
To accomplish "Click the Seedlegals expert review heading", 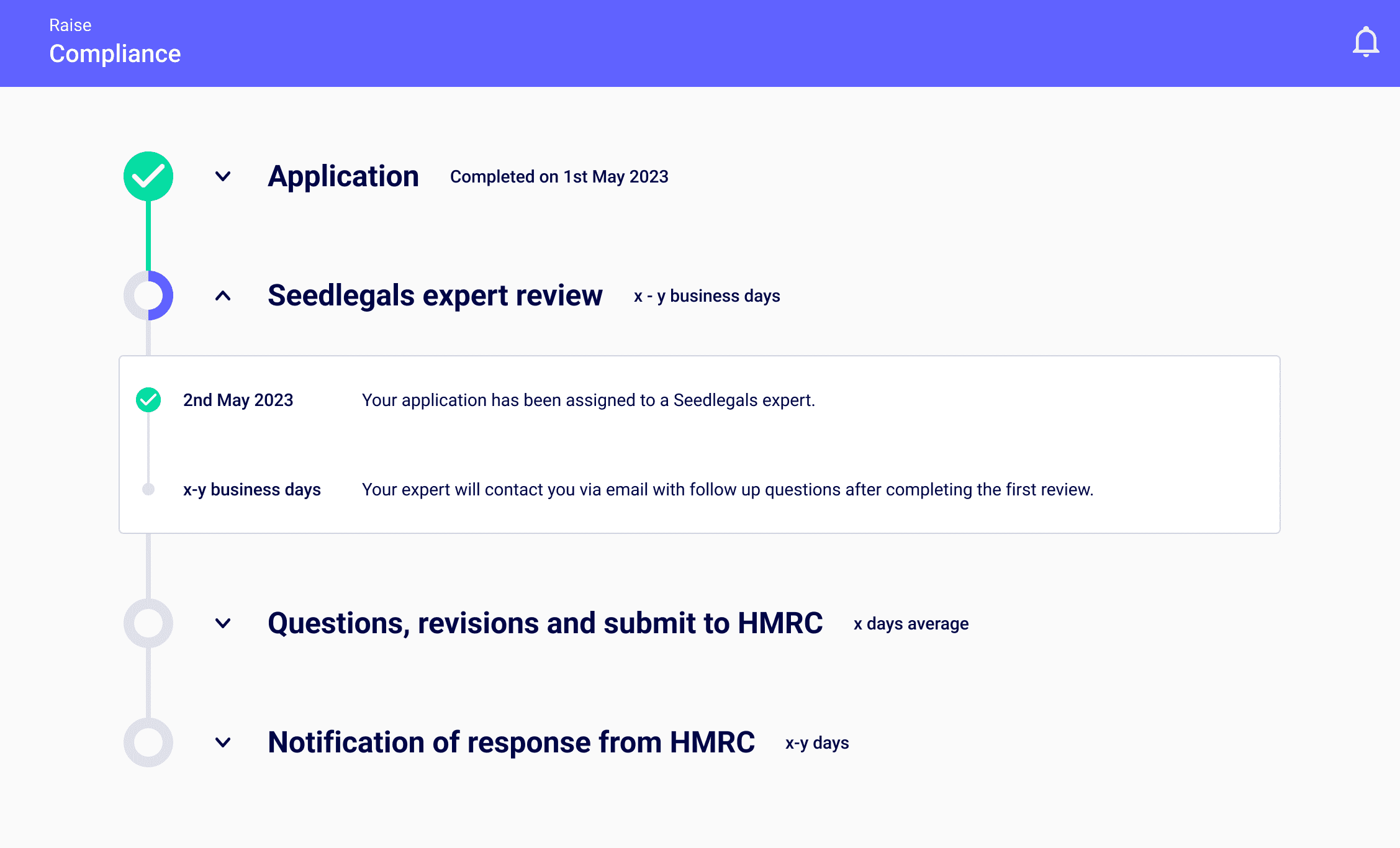I will (435, 295).
